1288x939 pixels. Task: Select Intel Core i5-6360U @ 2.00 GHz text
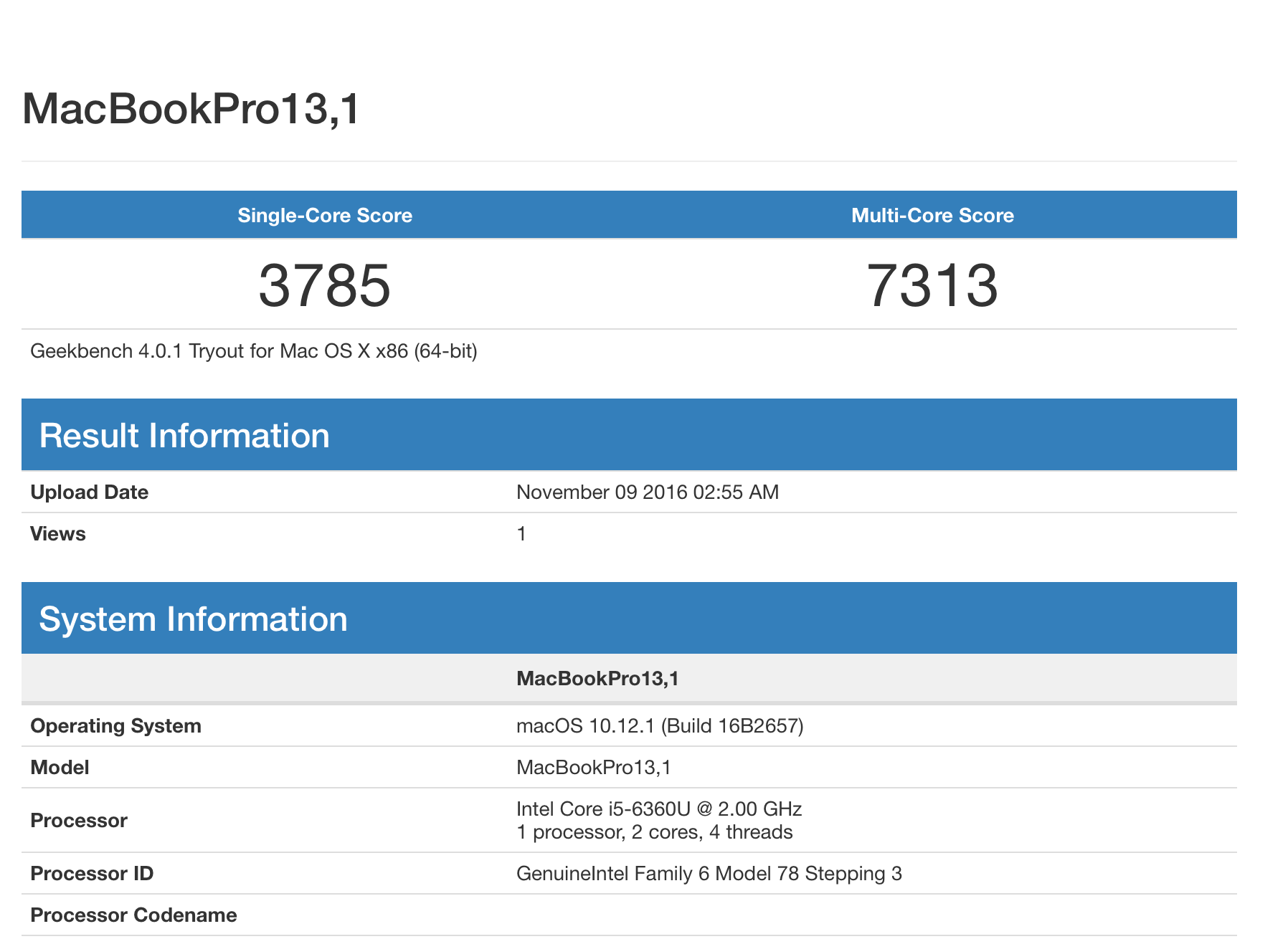tap(659, 809)
